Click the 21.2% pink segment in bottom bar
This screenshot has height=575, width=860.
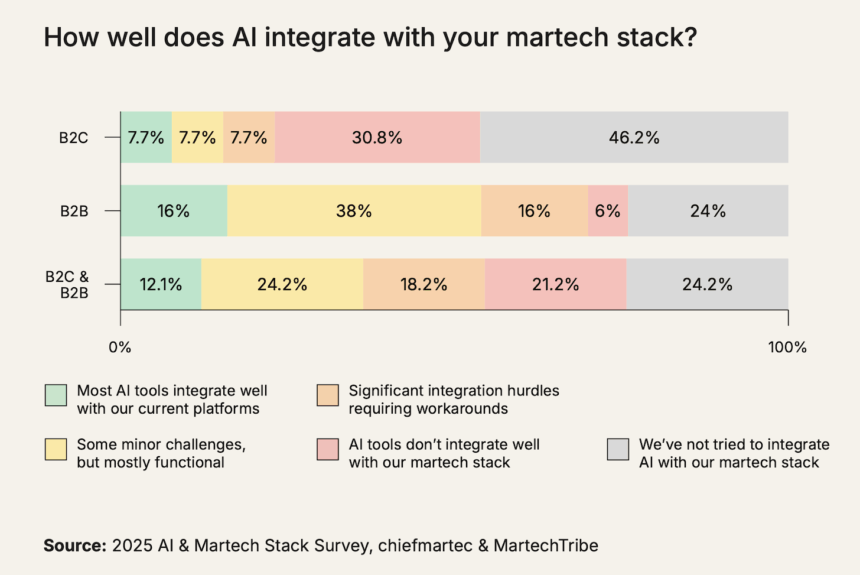[x=556, y=284]
